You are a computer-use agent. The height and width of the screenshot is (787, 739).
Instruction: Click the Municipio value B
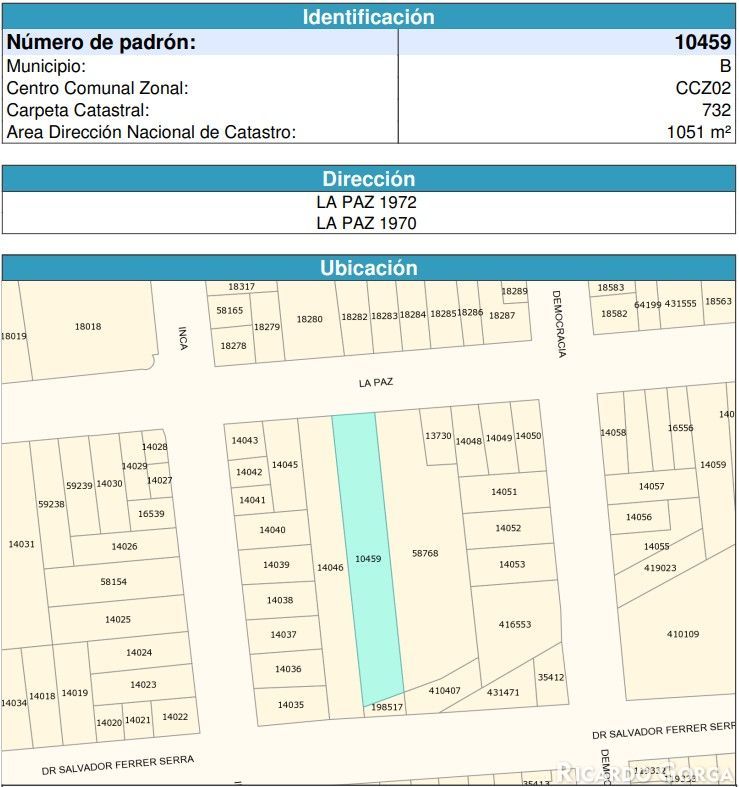pos(725,66)
